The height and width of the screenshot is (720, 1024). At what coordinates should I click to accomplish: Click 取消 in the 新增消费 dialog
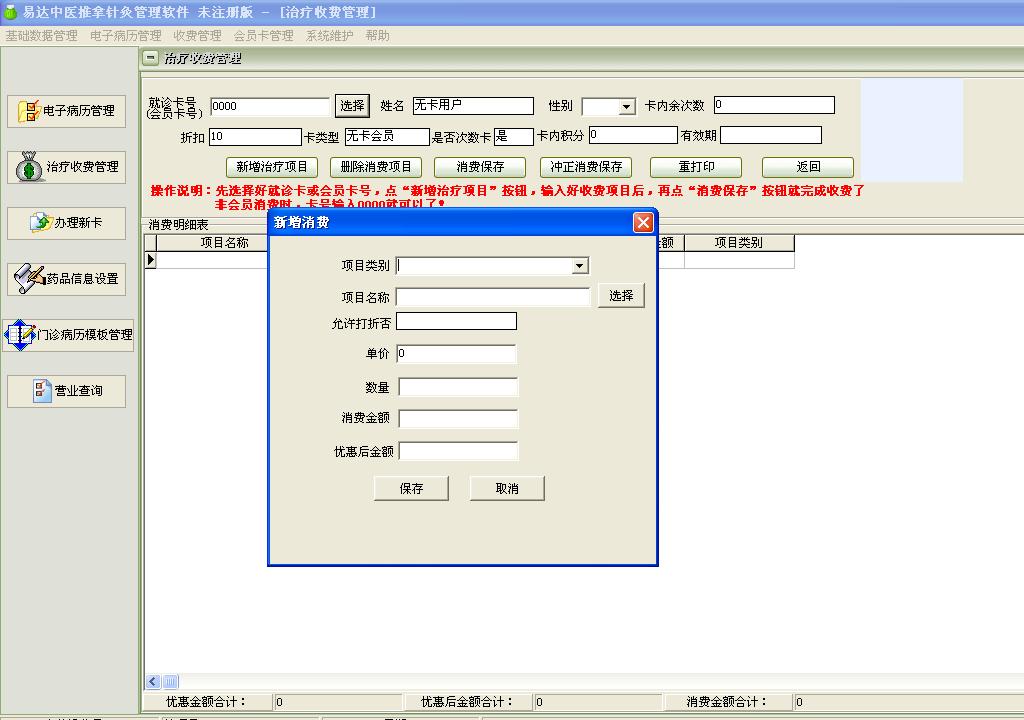point(507,489)
